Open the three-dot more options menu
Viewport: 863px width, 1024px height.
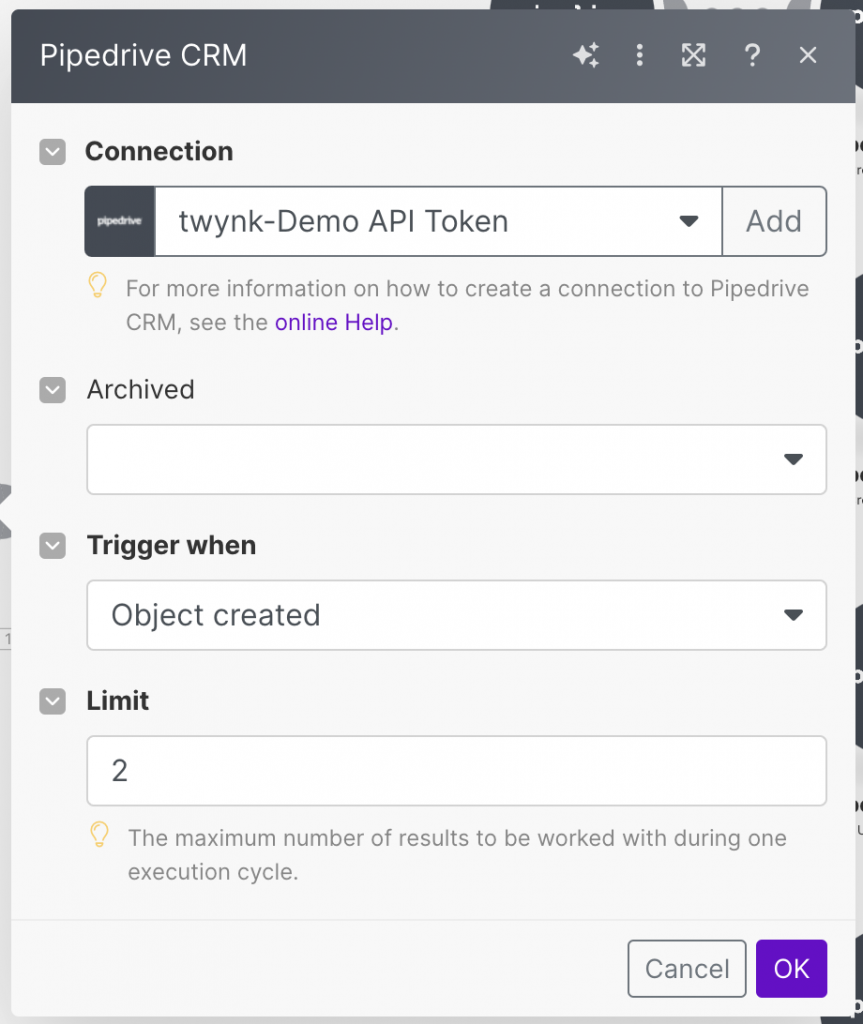[x=640, y=56]
